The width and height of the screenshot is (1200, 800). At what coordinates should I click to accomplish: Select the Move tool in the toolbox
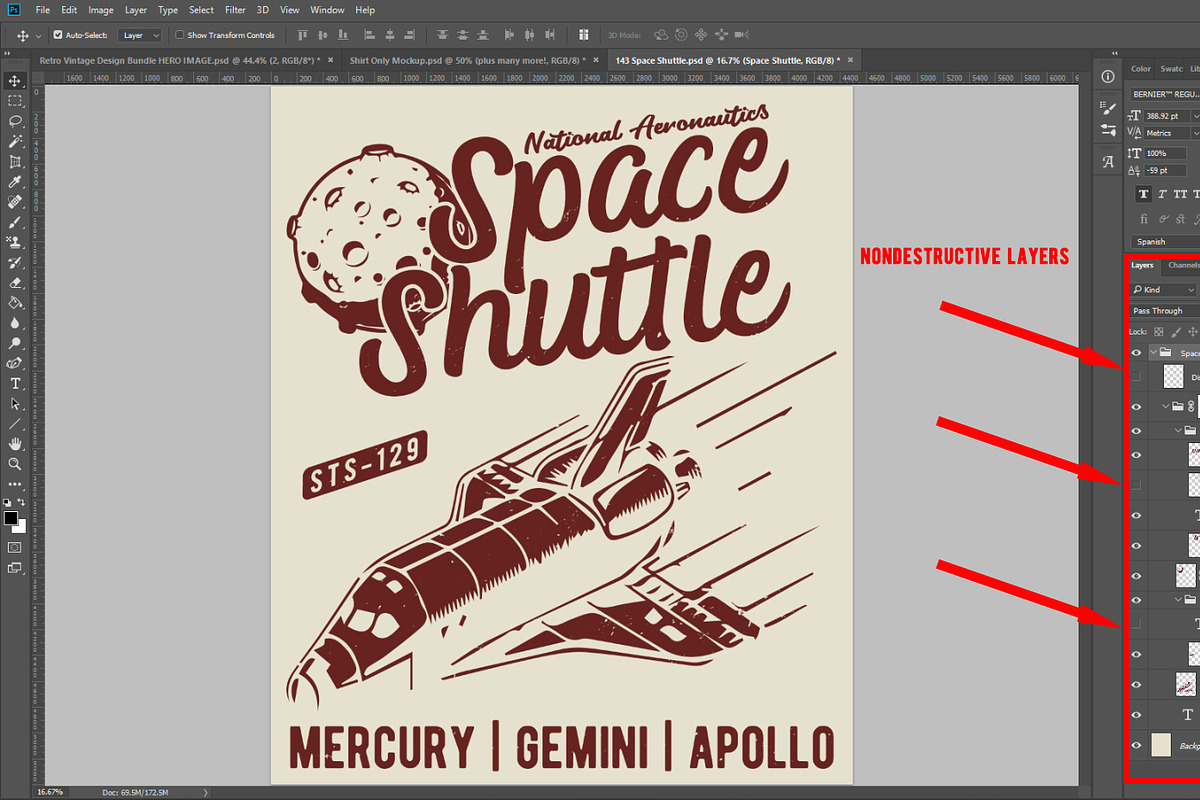tap(15, 81)
